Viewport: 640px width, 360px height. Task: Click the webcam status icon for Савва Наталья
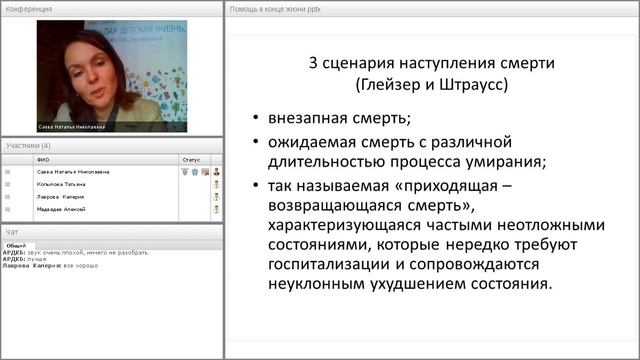(x=205, y=172)
